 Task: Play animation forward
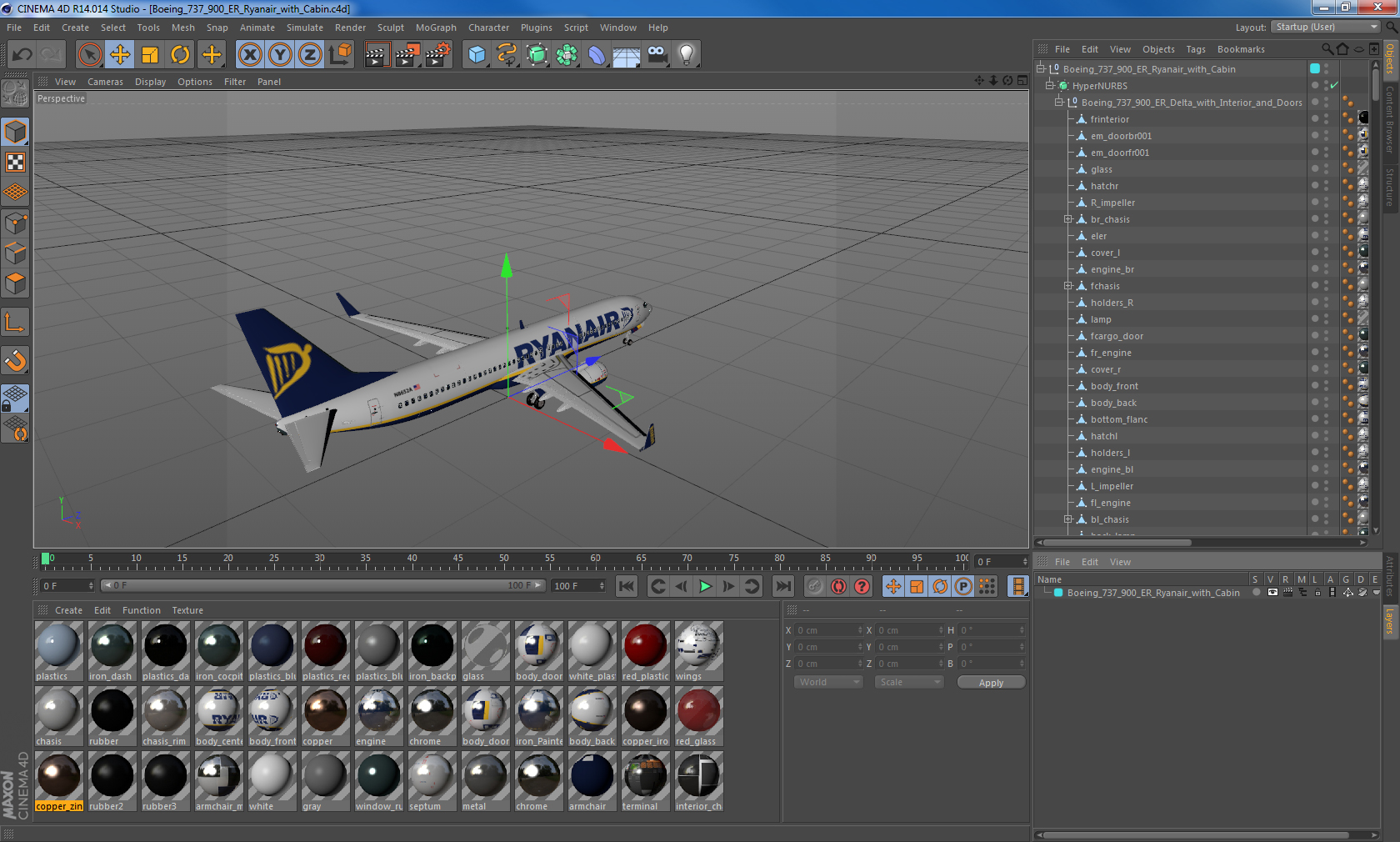pos(705,586)
